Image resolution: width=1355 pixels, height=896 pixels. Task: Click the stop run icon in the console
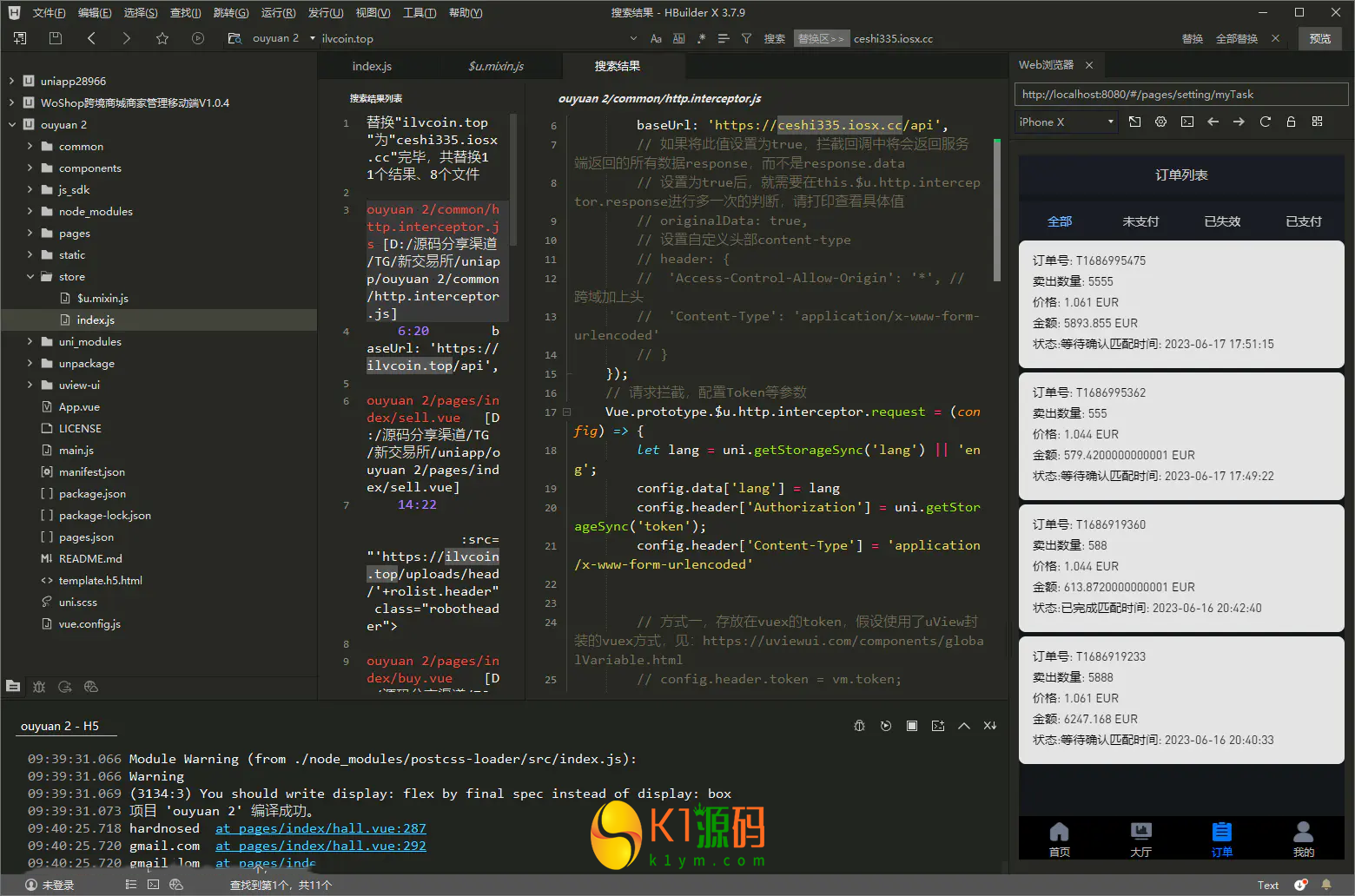pos(911,726)
